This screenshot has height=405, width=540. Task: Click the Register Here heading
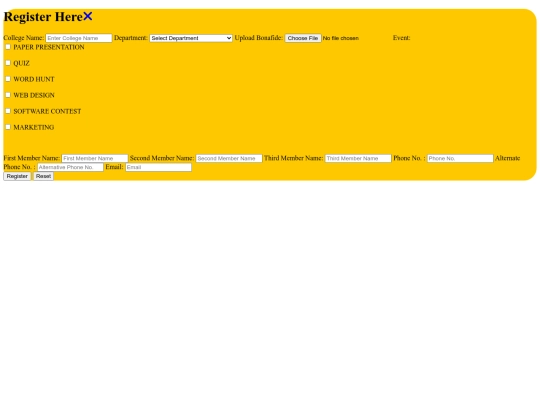click(43, 17)
